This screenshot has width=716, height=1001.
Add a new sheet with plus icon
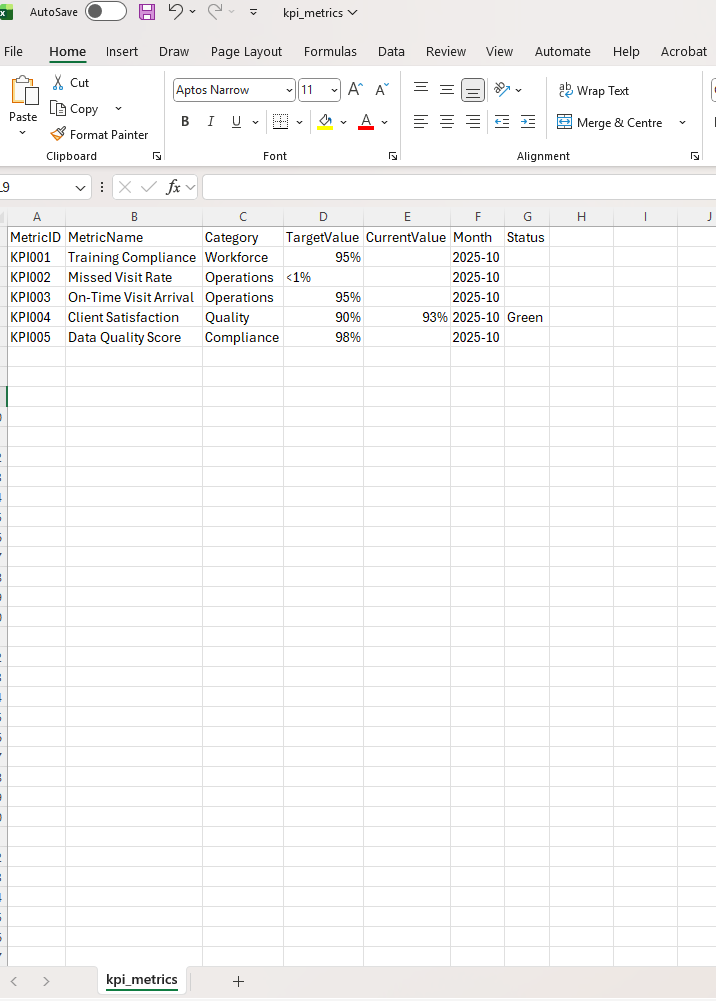(x=239, y=981)
